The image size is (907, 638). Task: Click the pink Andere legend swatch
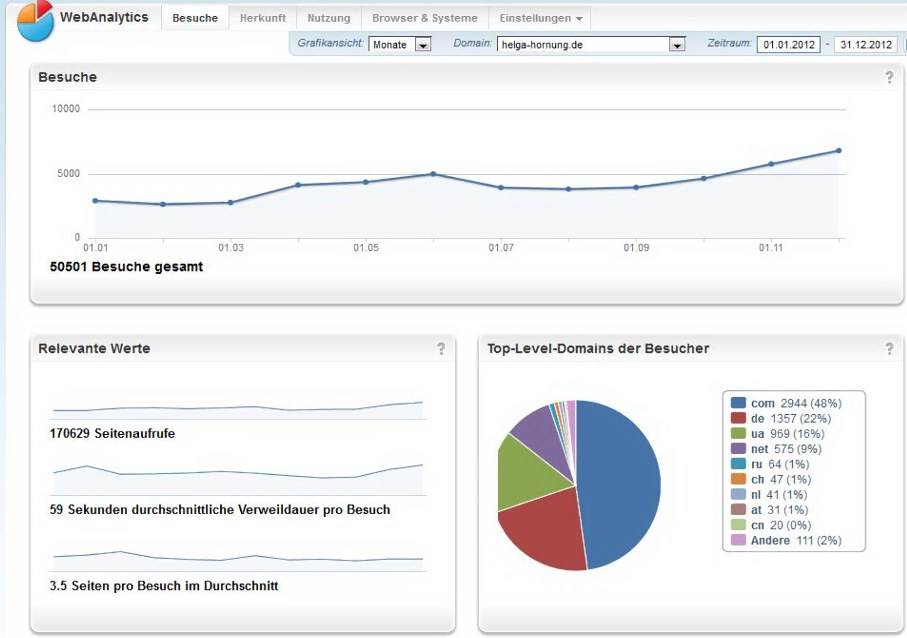(738, 540)
